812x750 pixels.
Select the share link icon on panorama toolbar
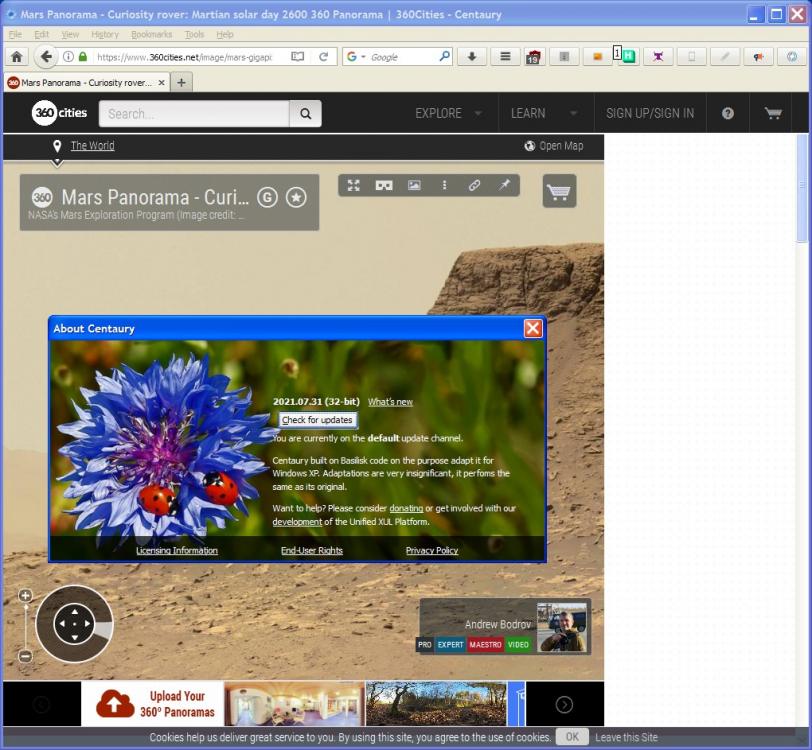(x=474, y=185)
